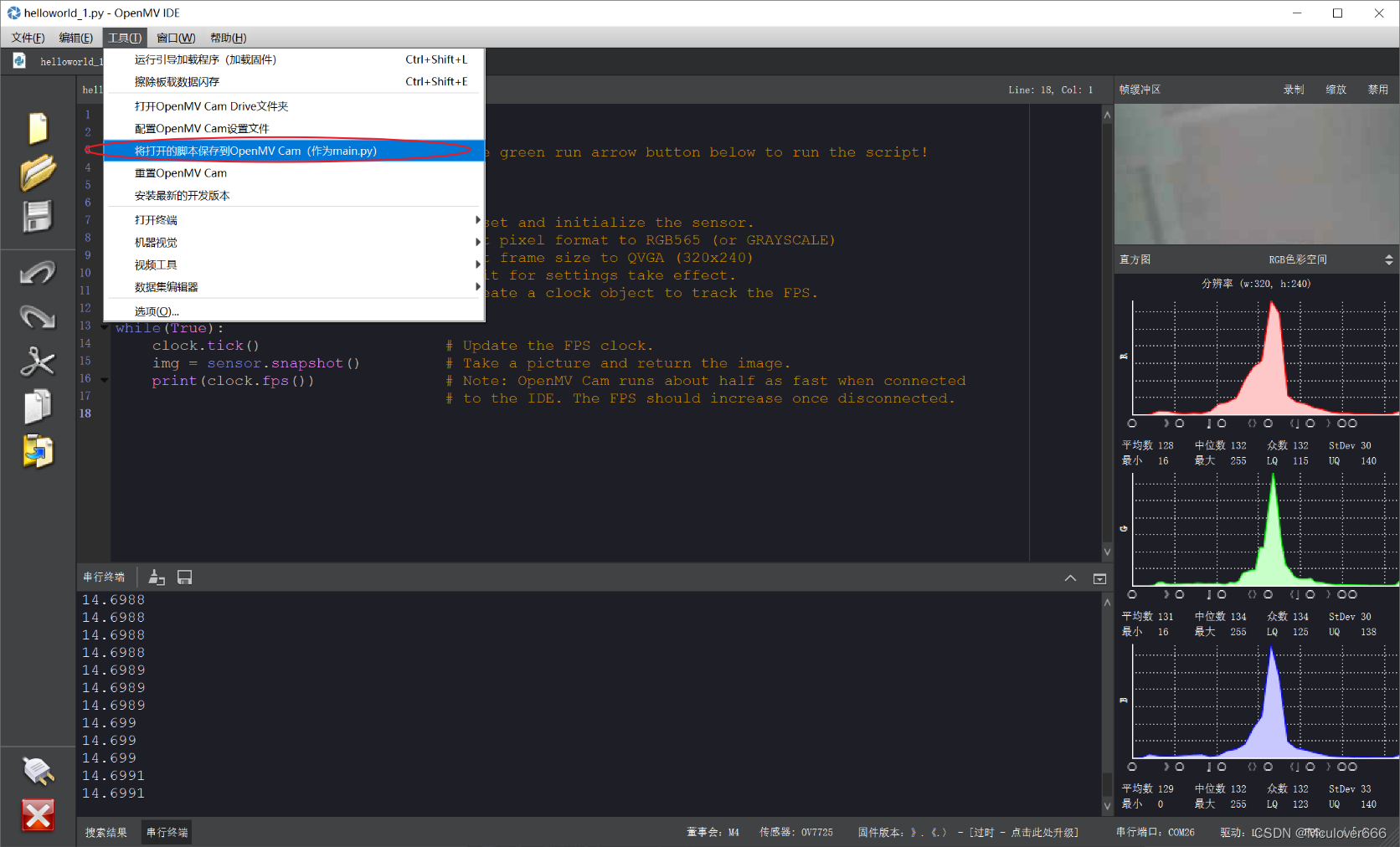Select 将打开的脚本保存到OpenMV Cam menu item
Viewport: 1400px width, 847px height.
click(294, 151)
